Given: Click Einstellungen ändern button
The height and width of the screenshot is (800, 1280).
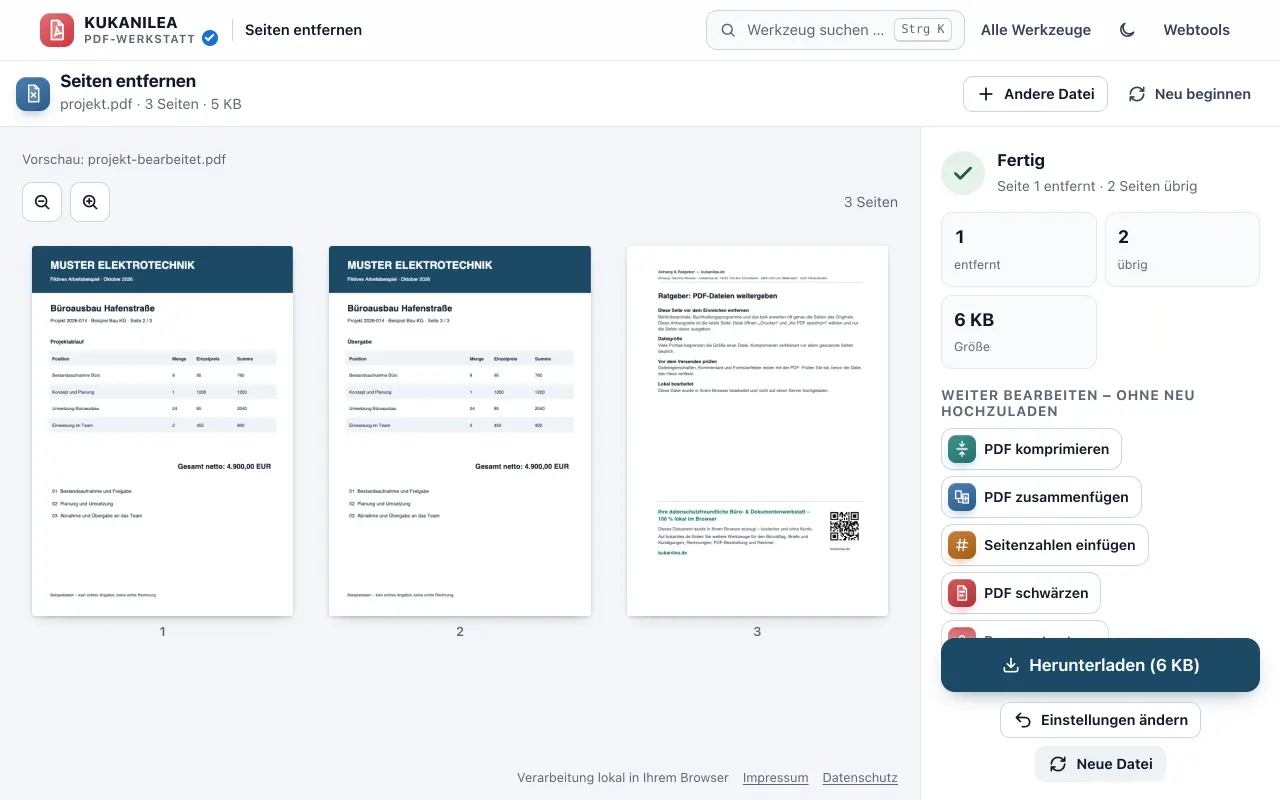Looking at the screenshot, I should pos(1100,720).
